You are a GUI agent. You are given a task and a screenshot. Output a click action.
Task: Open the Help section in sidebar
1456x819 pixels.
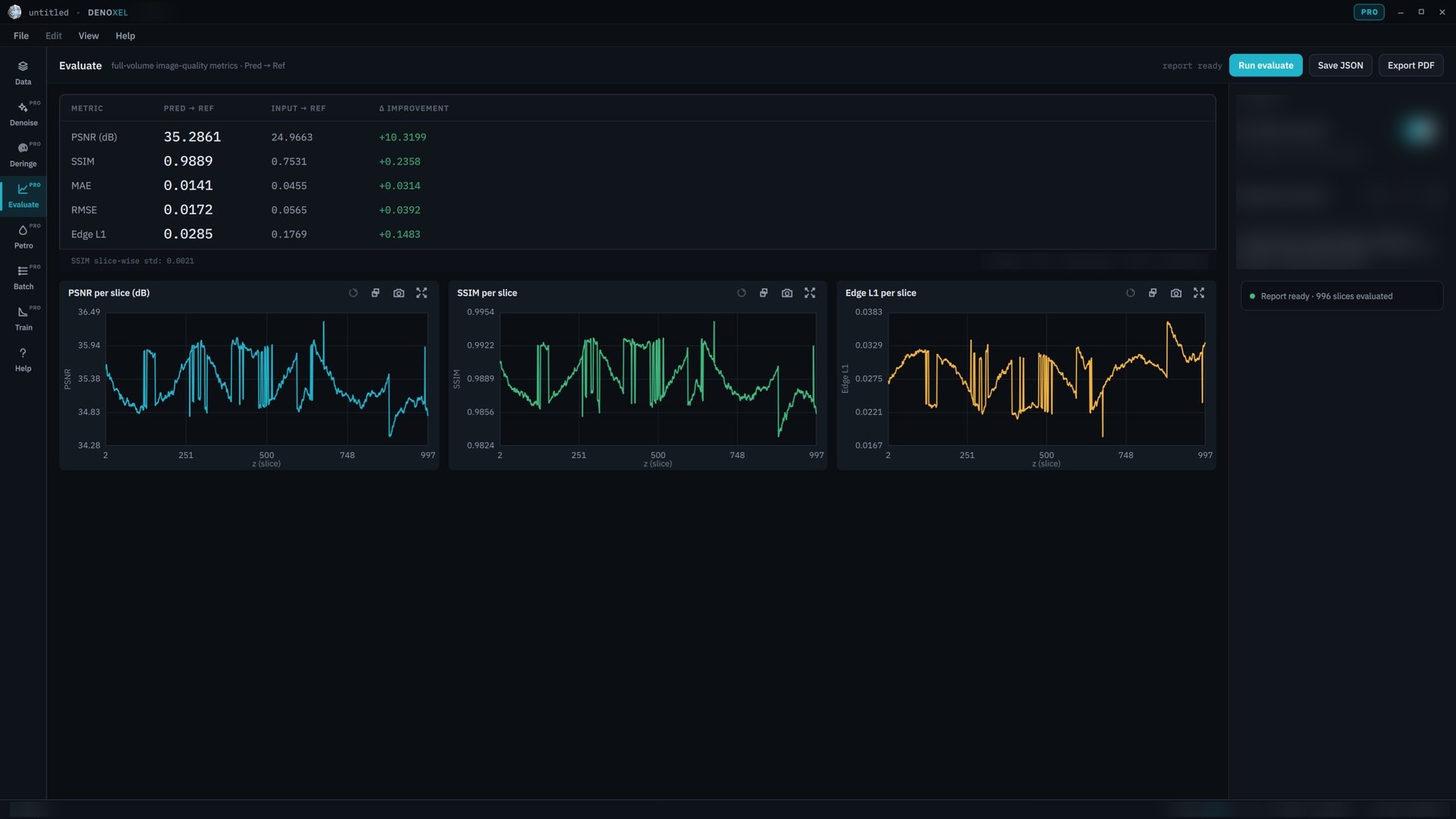pyautogui.click(x=23, y=359)
